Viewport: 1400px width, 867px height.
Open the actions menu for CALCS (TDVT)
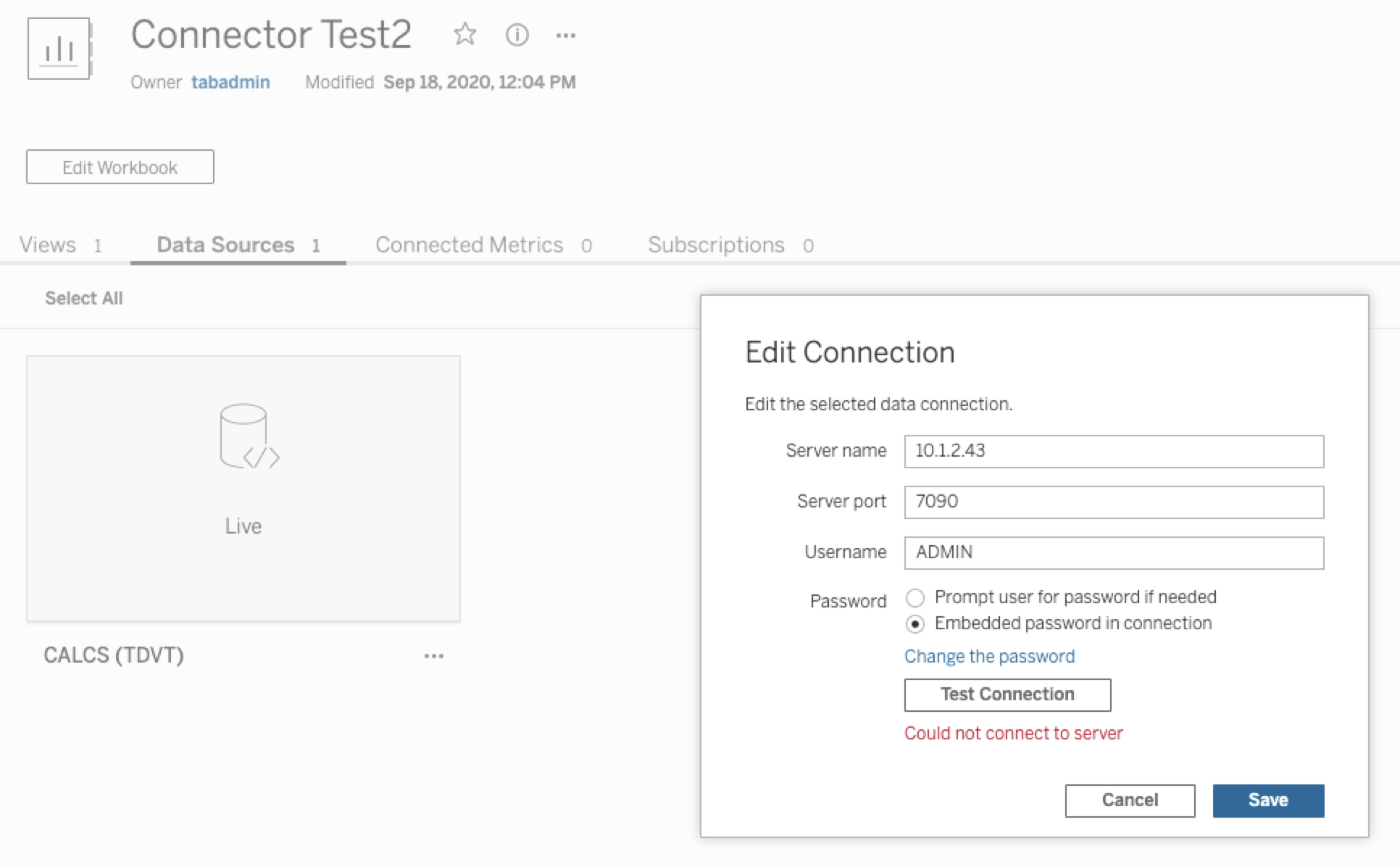point(433,655)
